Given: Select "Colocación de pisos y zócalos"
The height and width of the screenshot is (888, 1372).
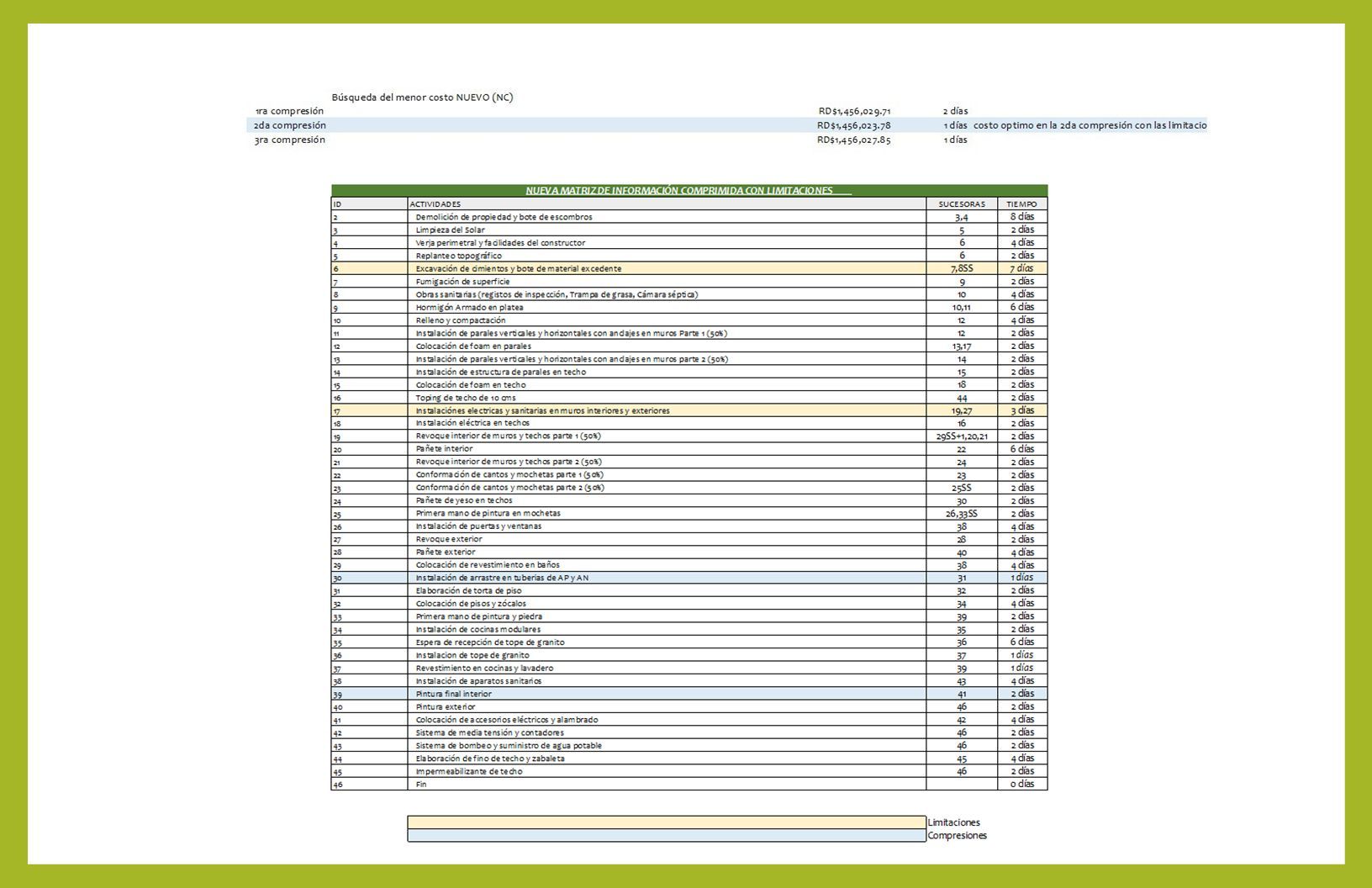Looking at the screenshot, I should [471, 604].
